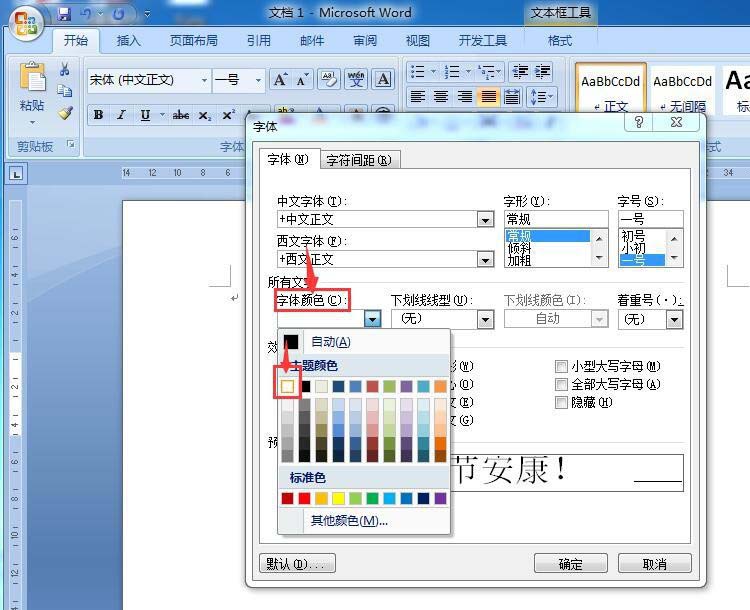Toggle the 隐藏 checkbox
This screenshot has height=610, width=750.
pos(562,403)
